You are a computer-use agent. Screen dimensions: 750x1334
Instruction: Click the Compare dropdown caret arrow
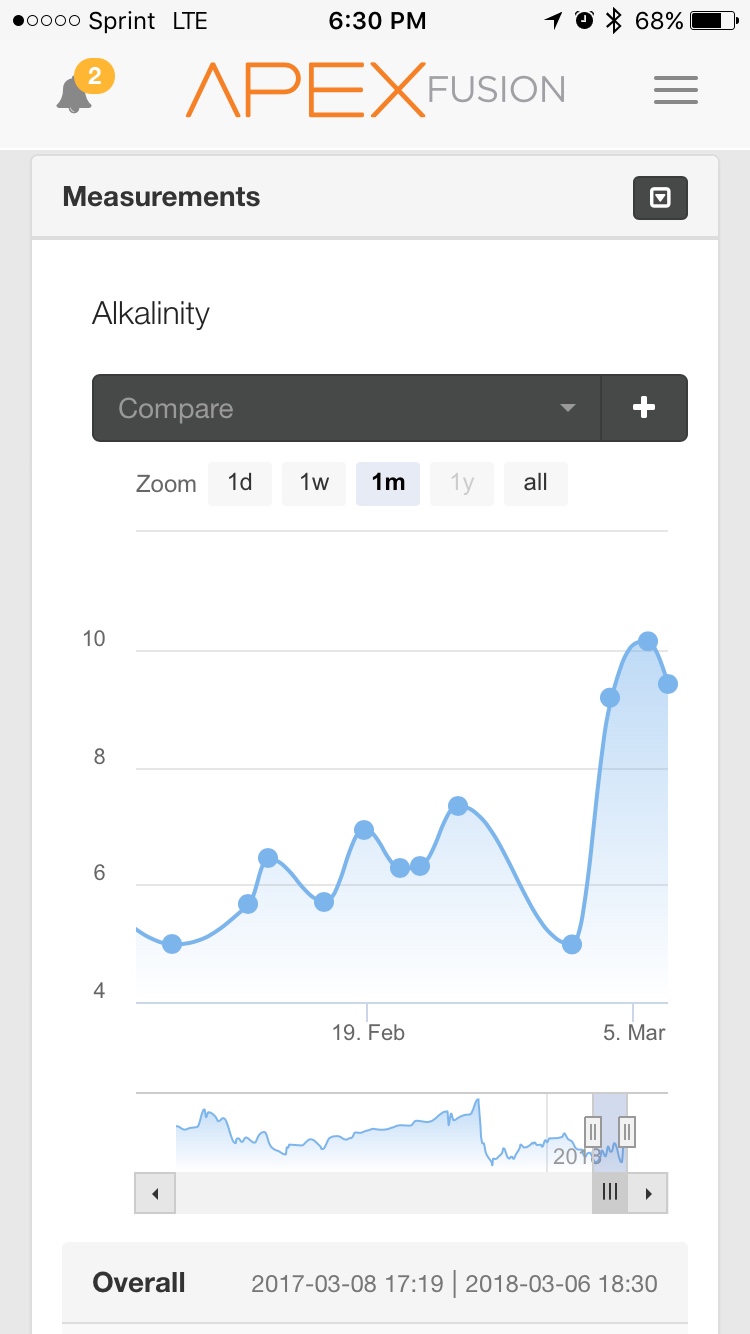(568, 408)
